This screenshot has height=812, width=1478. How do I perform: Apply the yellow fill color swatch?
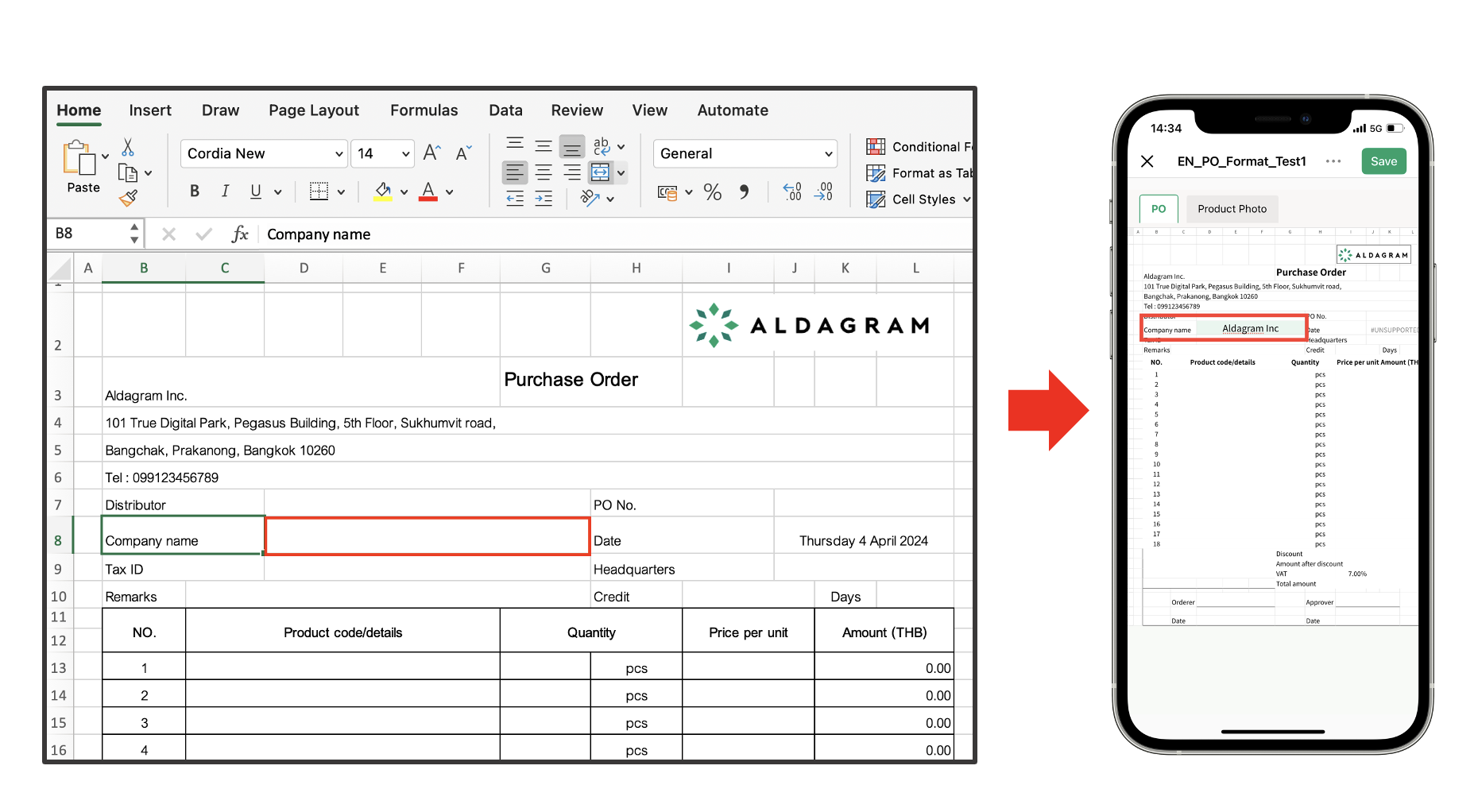coord(382,191)
